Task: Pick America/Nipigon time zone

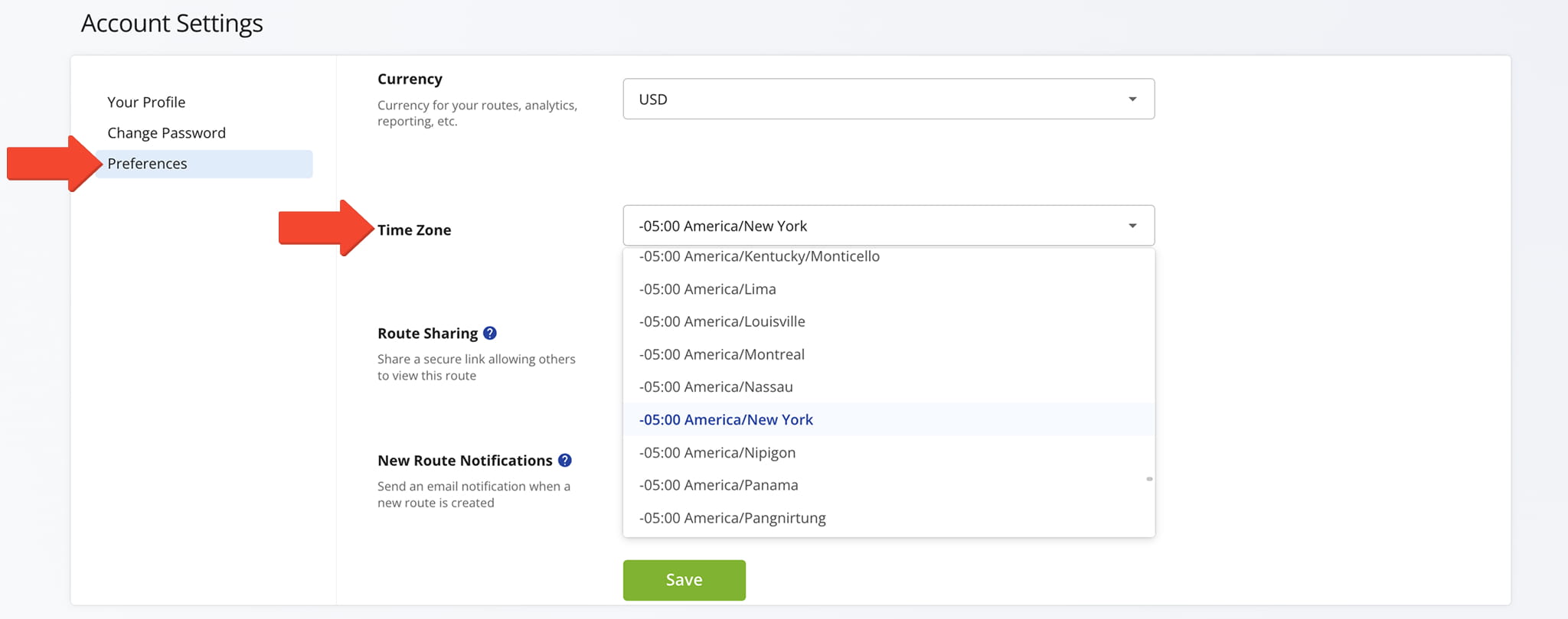Action: coord(717,453)
